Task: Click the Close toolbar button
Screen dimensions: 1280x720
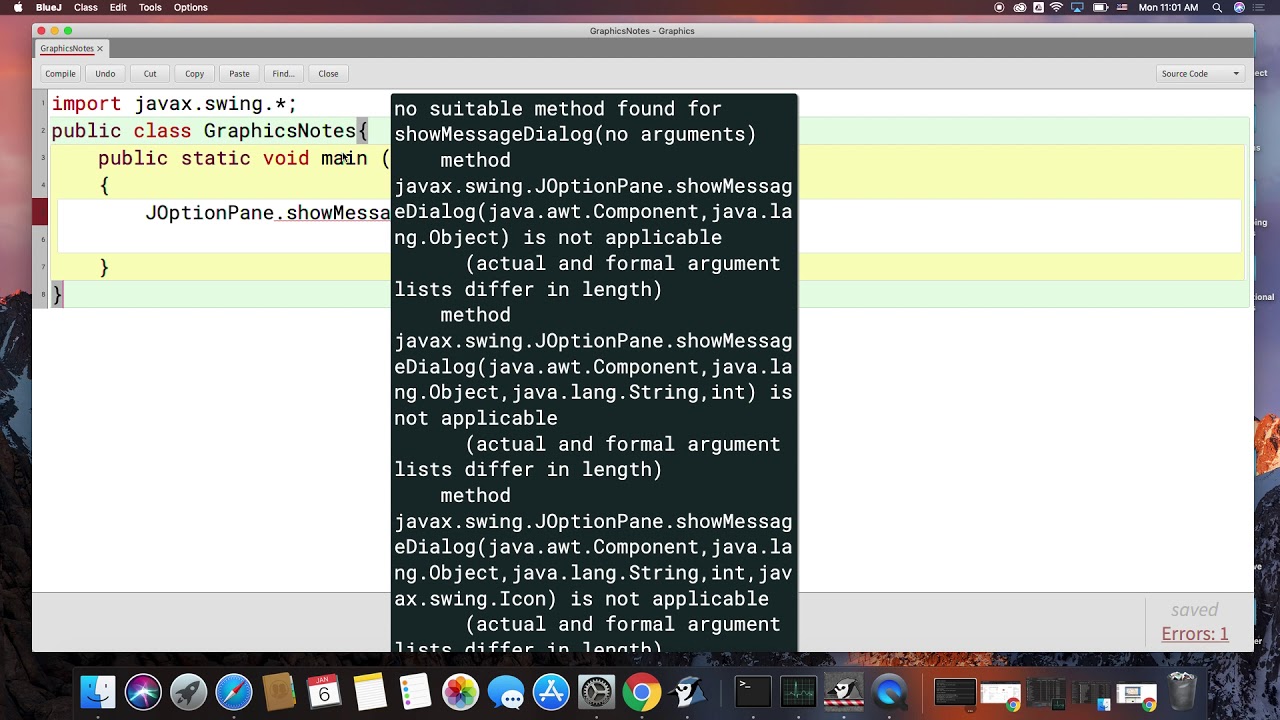Action: pos(328,73)
